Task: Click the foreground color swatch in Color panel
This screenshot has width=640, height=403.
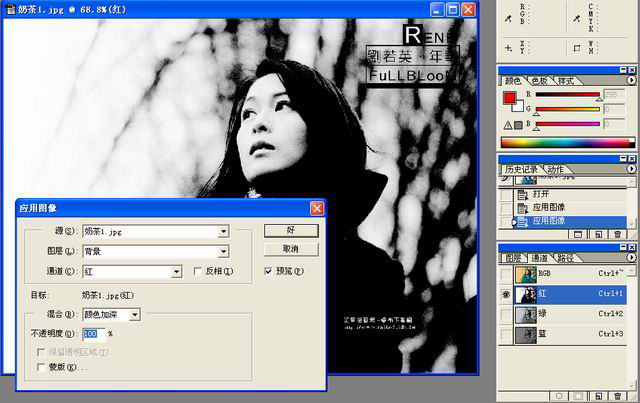Action: 508,98
